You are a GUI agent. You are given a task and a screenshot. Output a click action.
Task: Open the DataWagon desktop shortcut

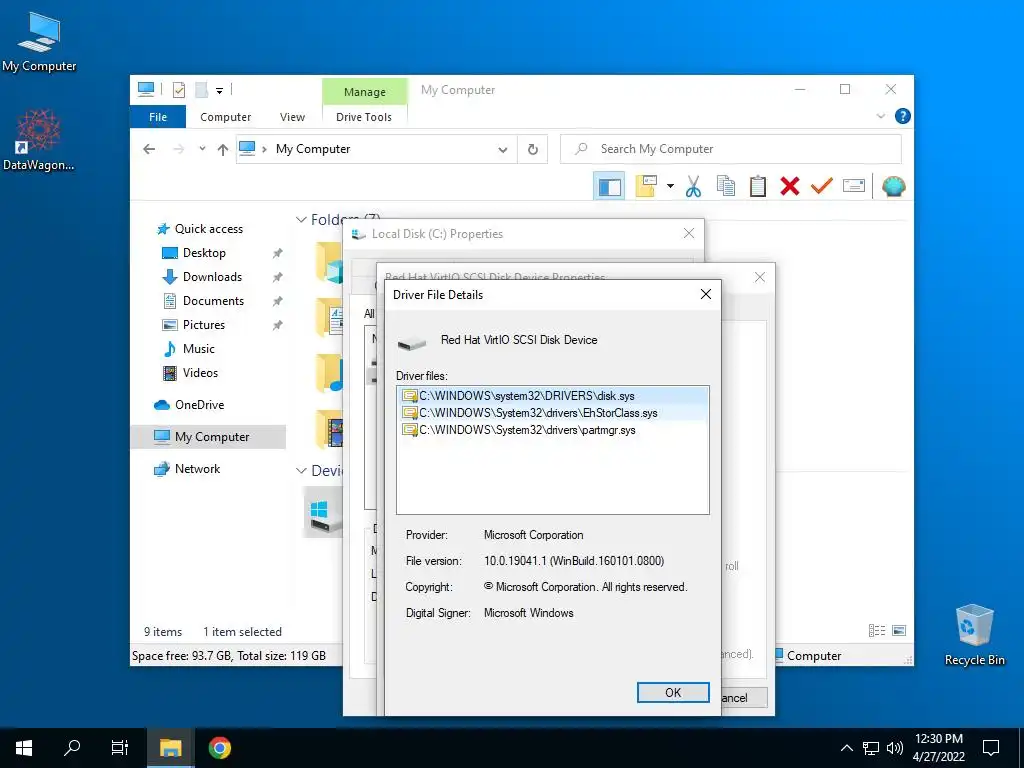click(39, 140)
